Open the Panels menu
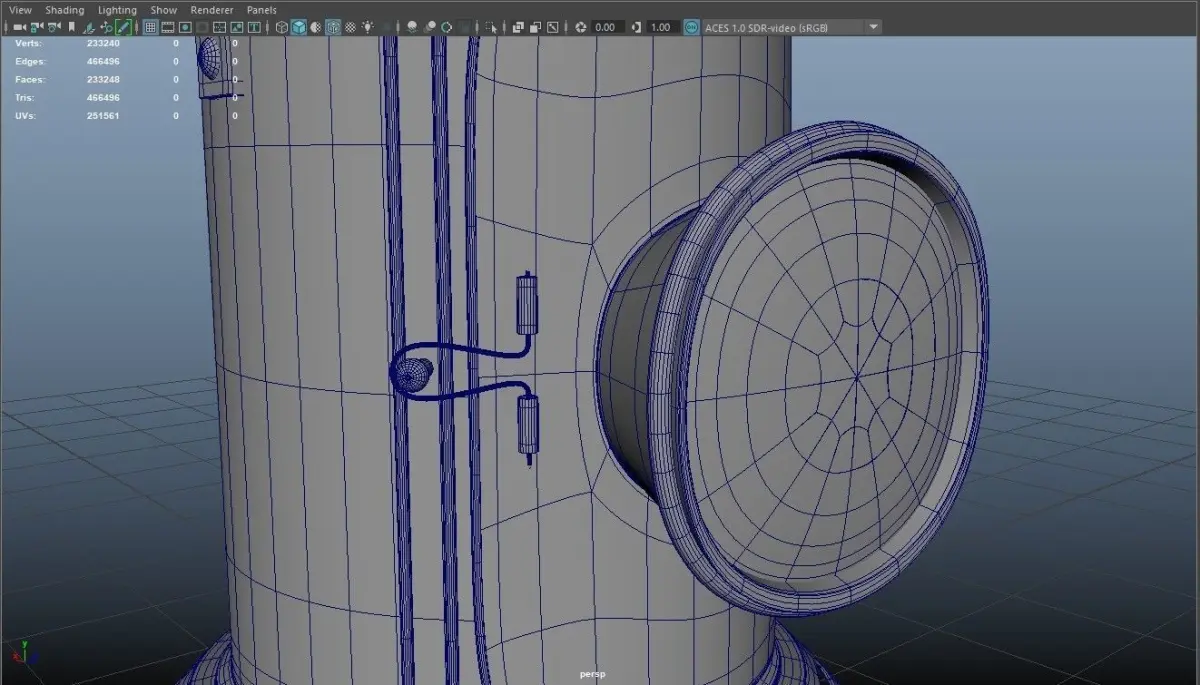 262,9
